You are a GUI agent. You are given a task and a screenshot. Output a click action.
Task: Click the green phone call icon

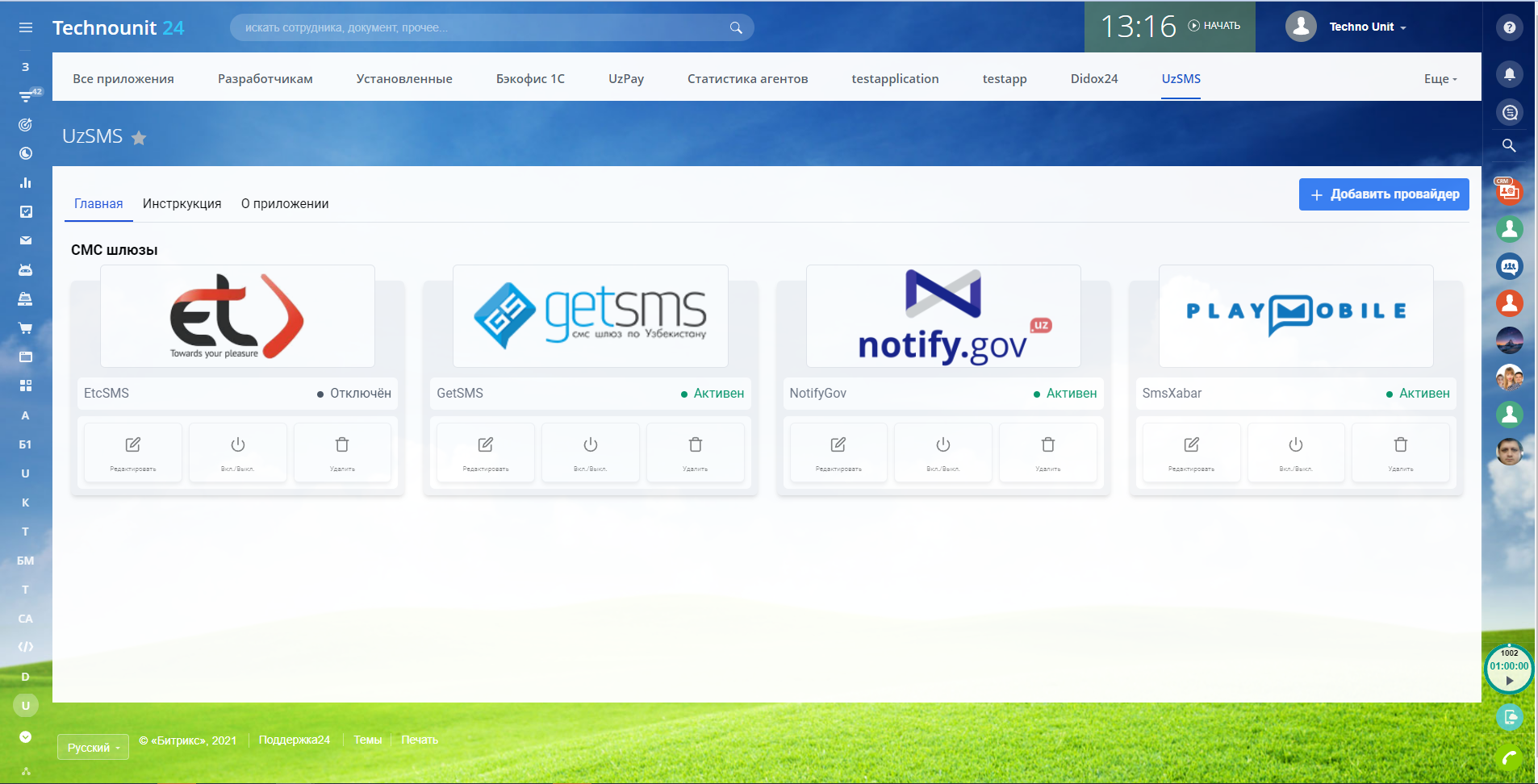[x=1510, y=759]
